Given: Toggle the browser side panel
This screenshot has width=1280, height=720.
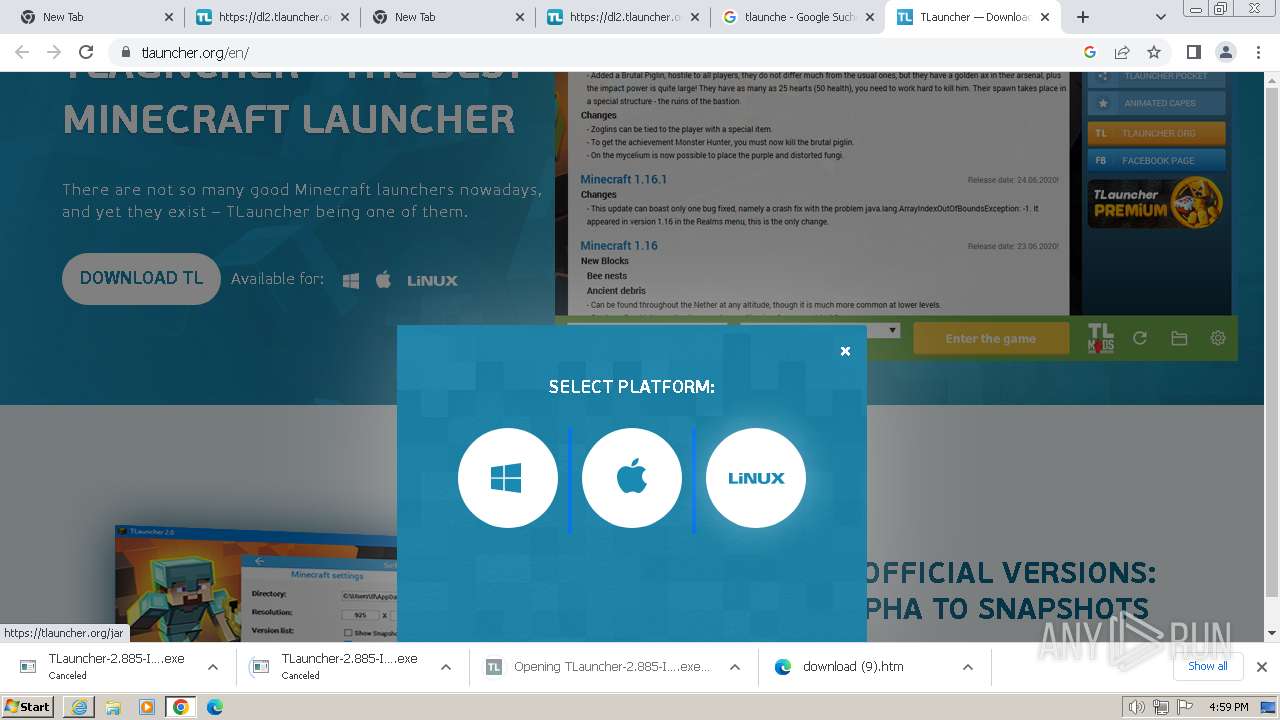Looking at the screenshot, I should pos(1193,52).
